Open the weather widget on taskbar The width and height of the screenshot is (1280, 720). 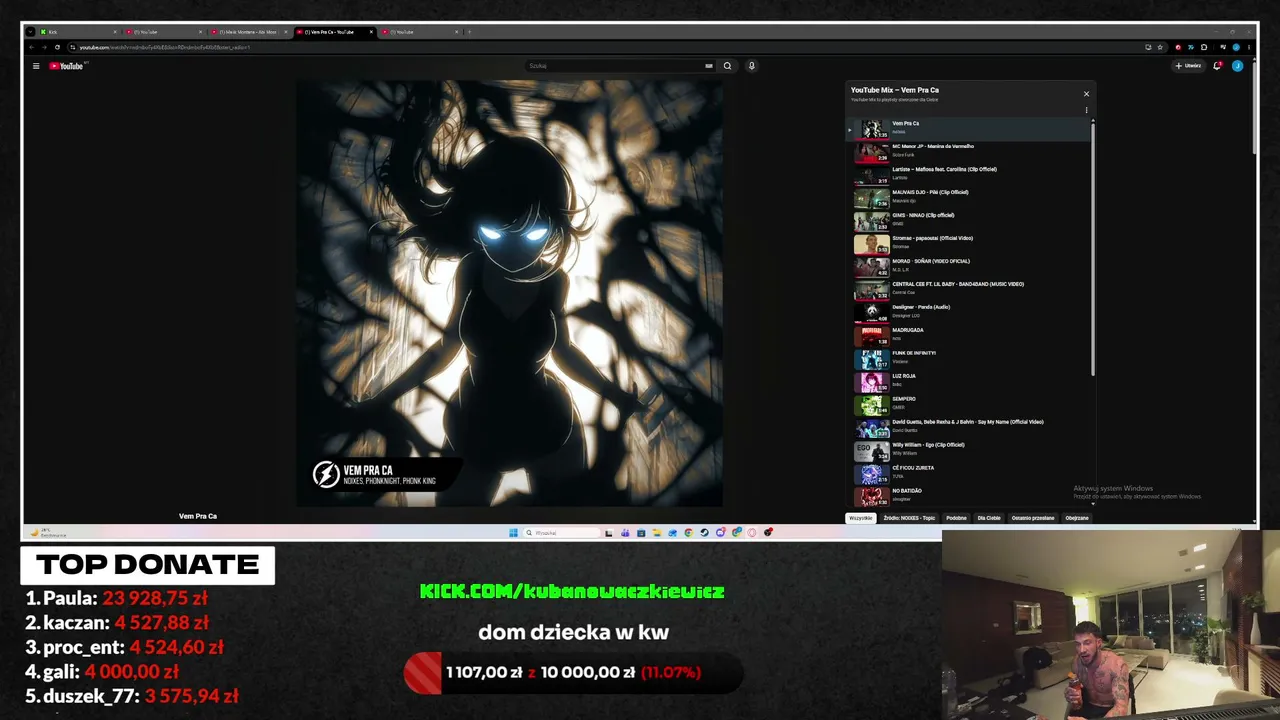pyautogui.click(x=48, y=533)
